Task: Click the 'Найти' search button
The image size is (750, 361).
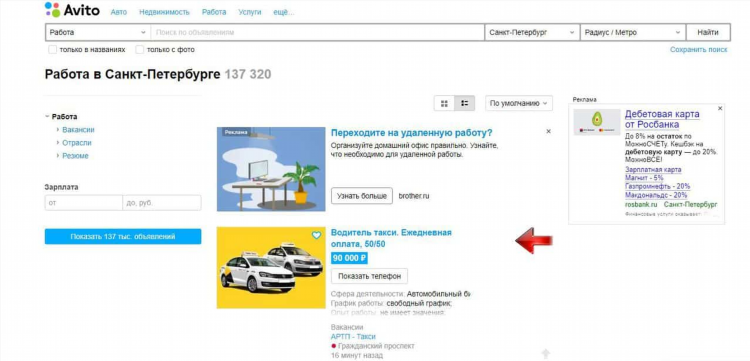Action: pos(708,33)
